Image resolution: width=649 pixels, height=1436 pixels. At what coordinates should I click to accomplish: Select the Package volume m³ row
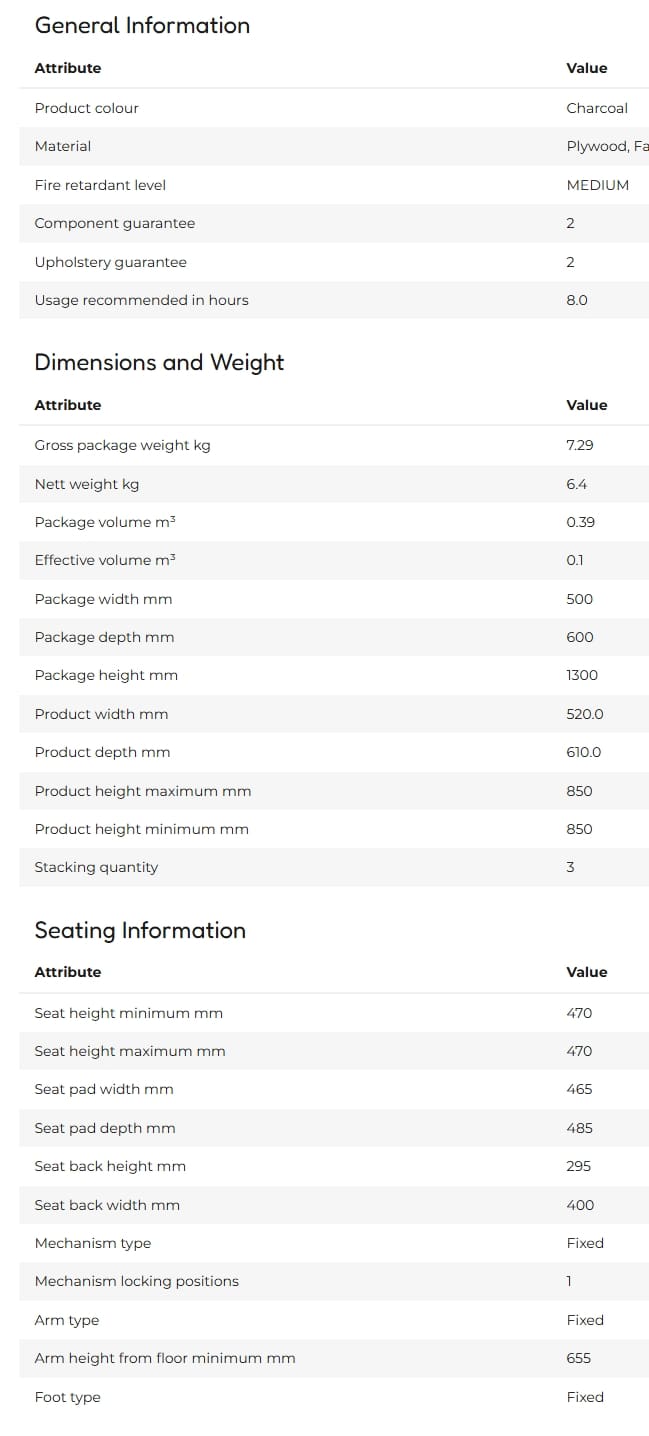(x=334, y=522)
